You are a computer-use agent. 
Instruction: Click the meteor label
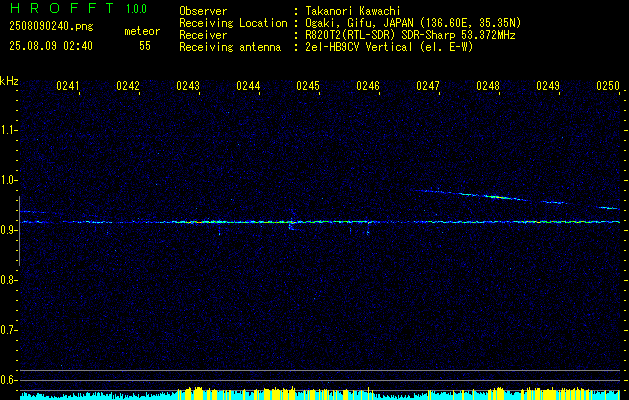point(142,31)
